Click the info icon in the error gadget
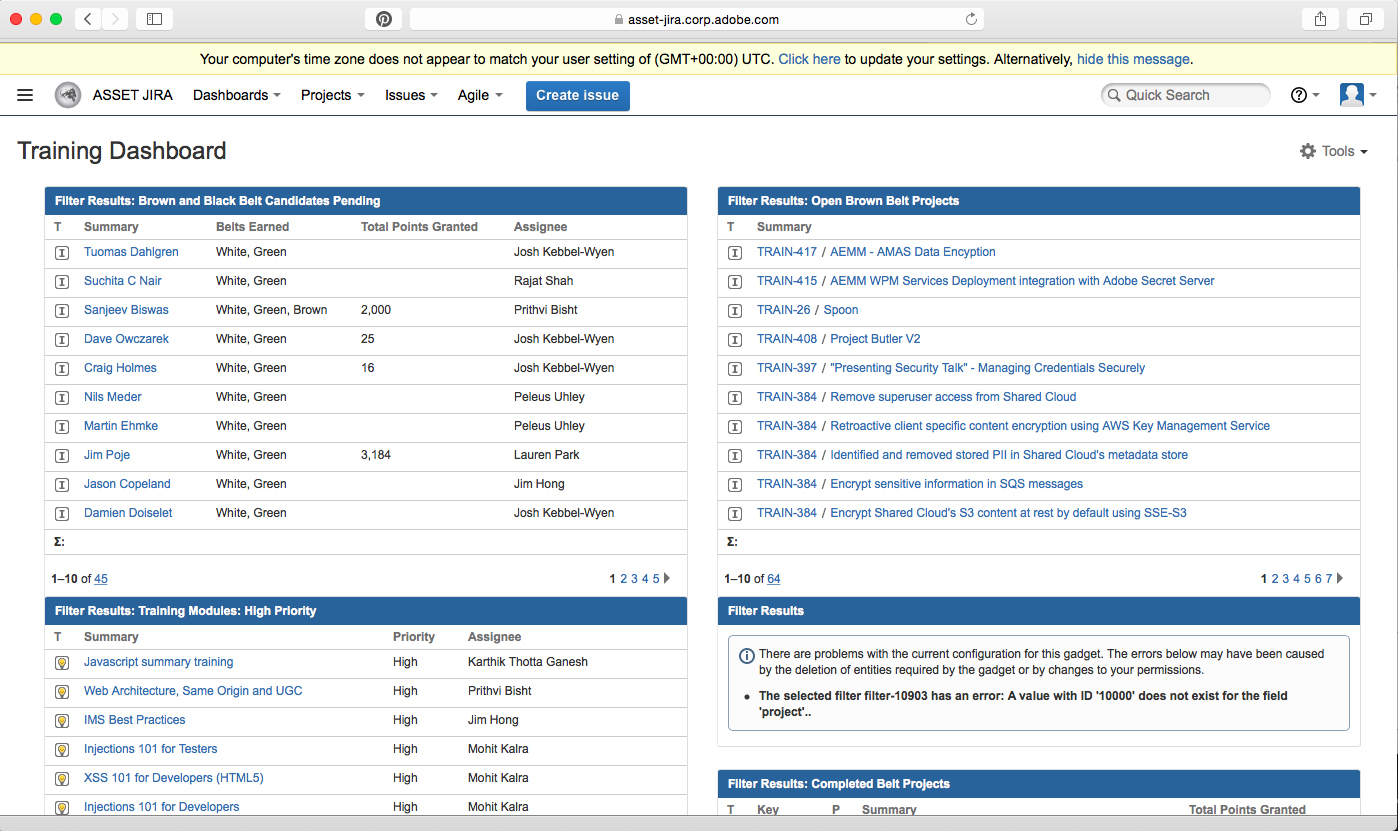The height and width of the screenshot is (831, 1398). pyautogui.click(x=746, y=656)
